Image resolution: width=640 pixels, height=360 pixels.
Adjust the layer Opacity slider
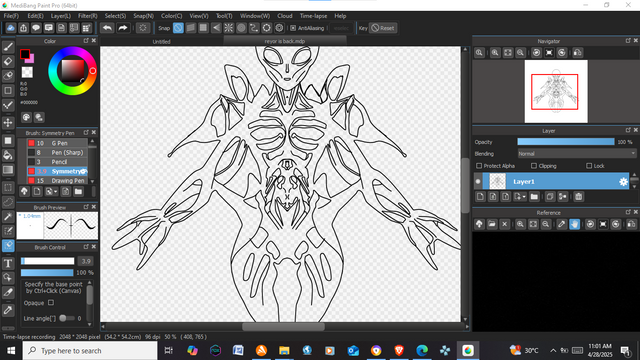[x=566, y=142]
